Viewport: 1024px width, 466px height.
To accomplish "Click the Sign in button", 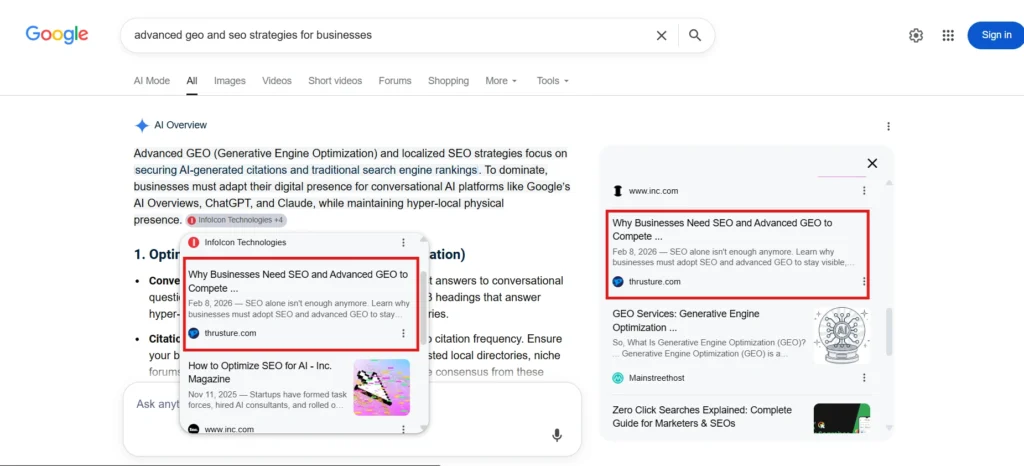I will [x=996, y=35].
